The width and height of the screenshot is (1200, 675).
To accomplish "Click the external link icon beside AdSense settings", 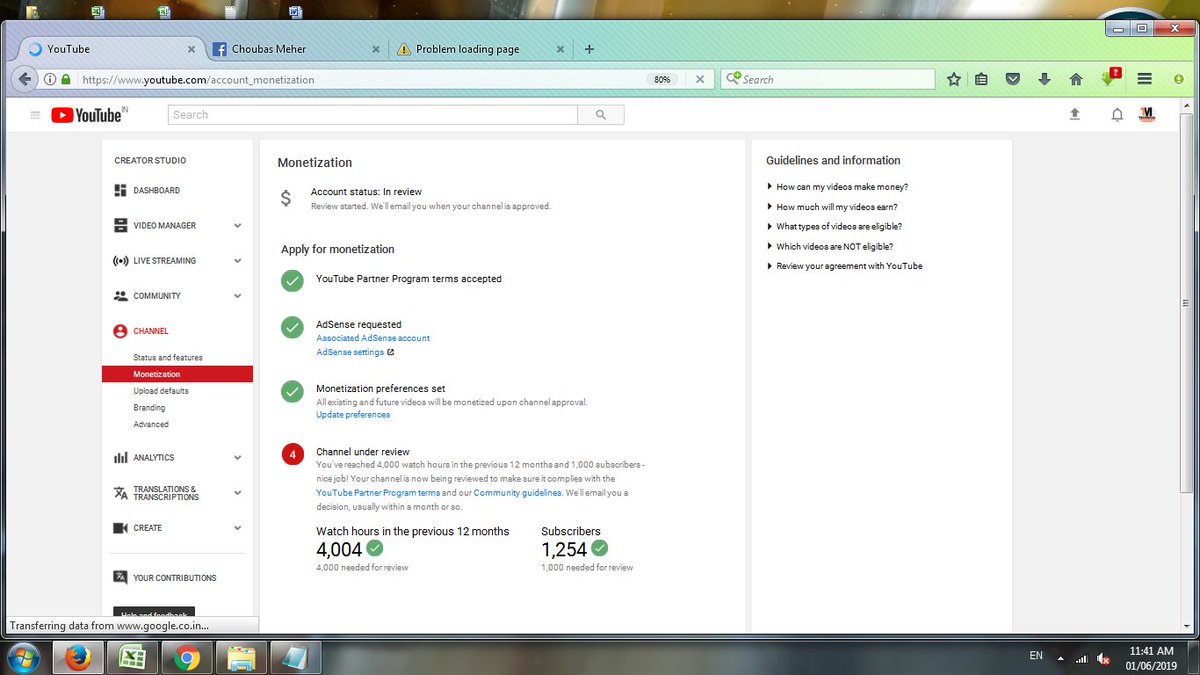I will tap(390, 352).
